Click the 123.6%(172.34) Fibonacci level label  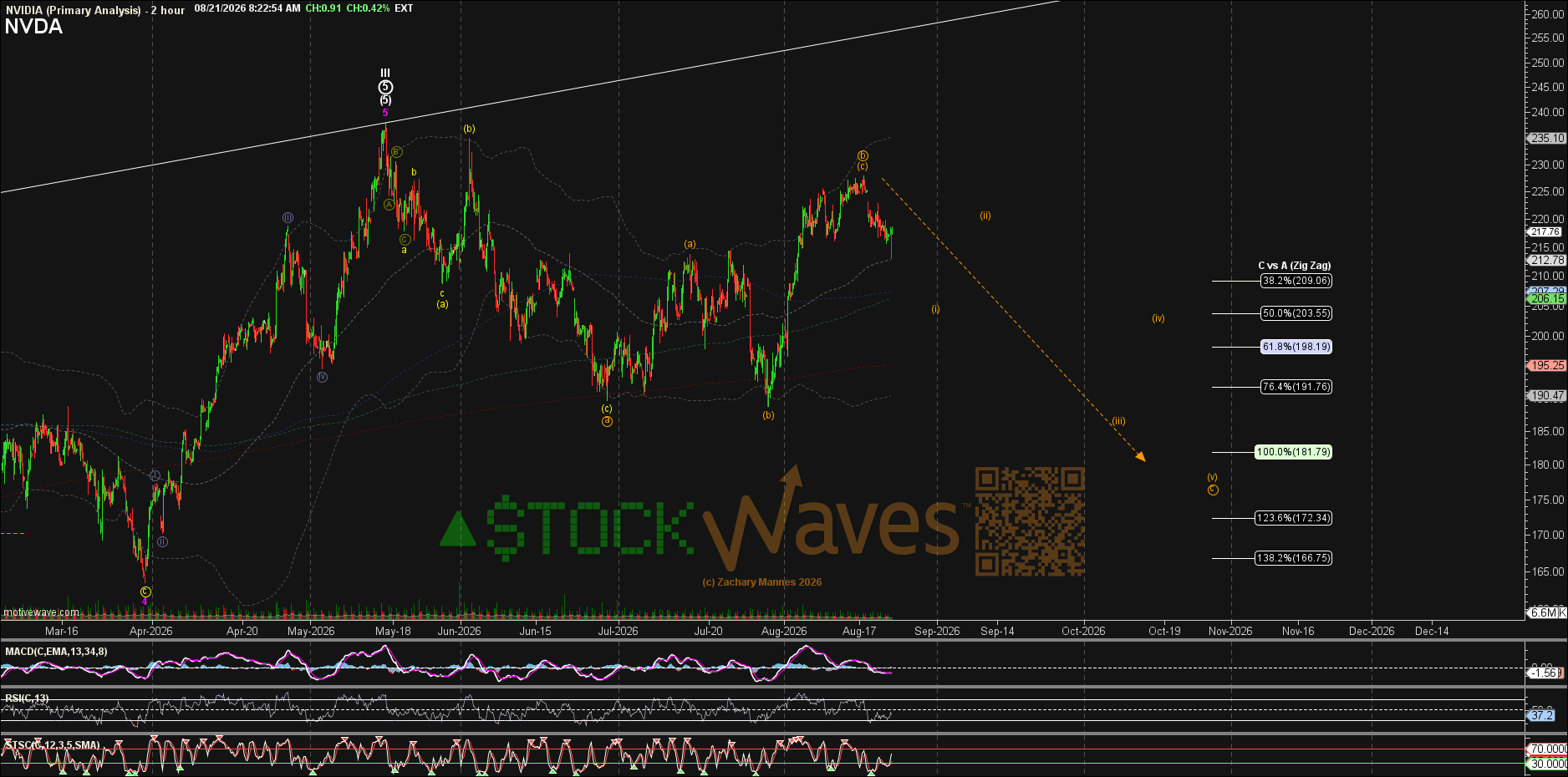(1294, 518)
